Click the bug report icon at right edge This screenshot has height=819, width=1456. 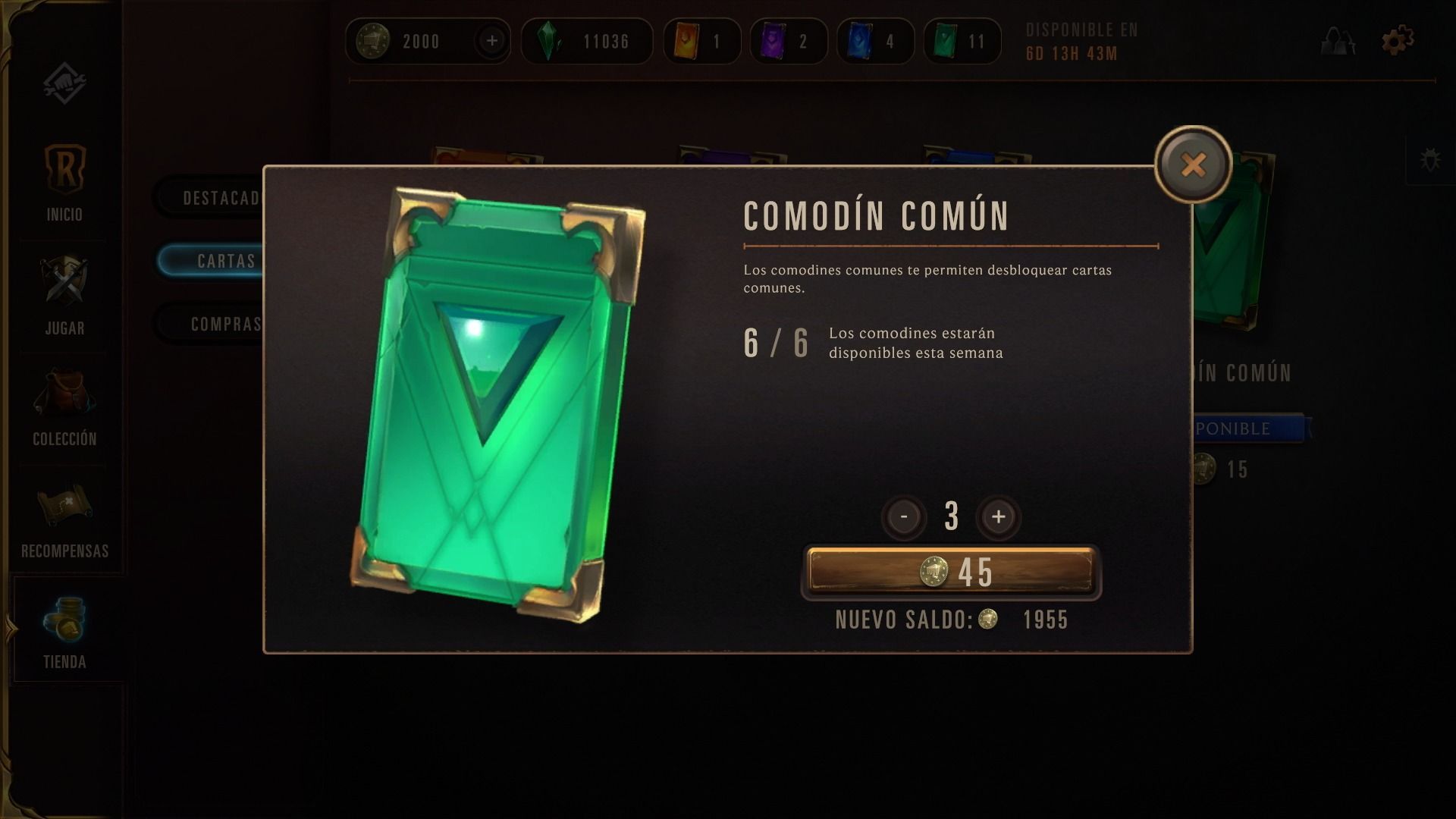pos(1430,160)
